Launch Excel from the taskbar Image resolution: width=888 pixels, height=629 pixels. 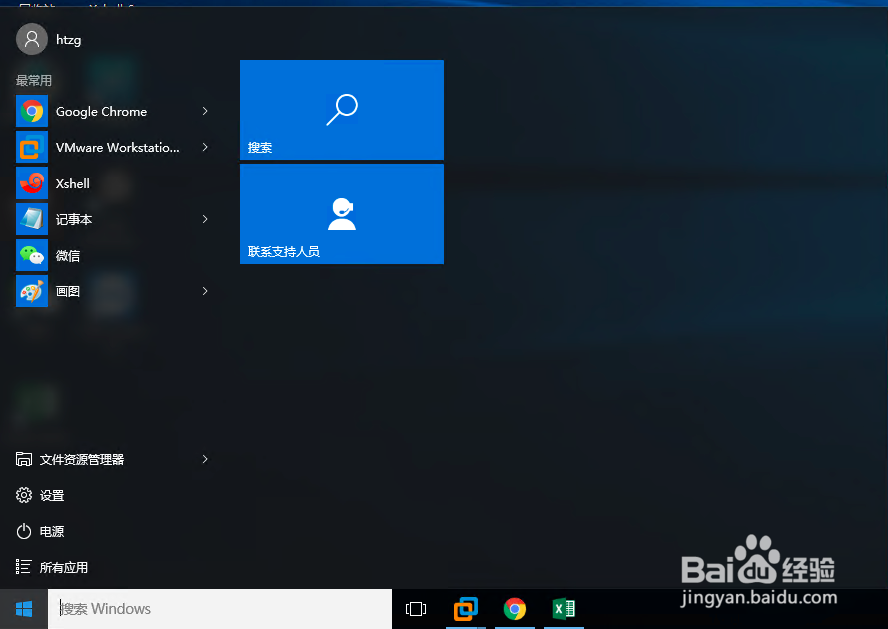[x=563, y=608]
